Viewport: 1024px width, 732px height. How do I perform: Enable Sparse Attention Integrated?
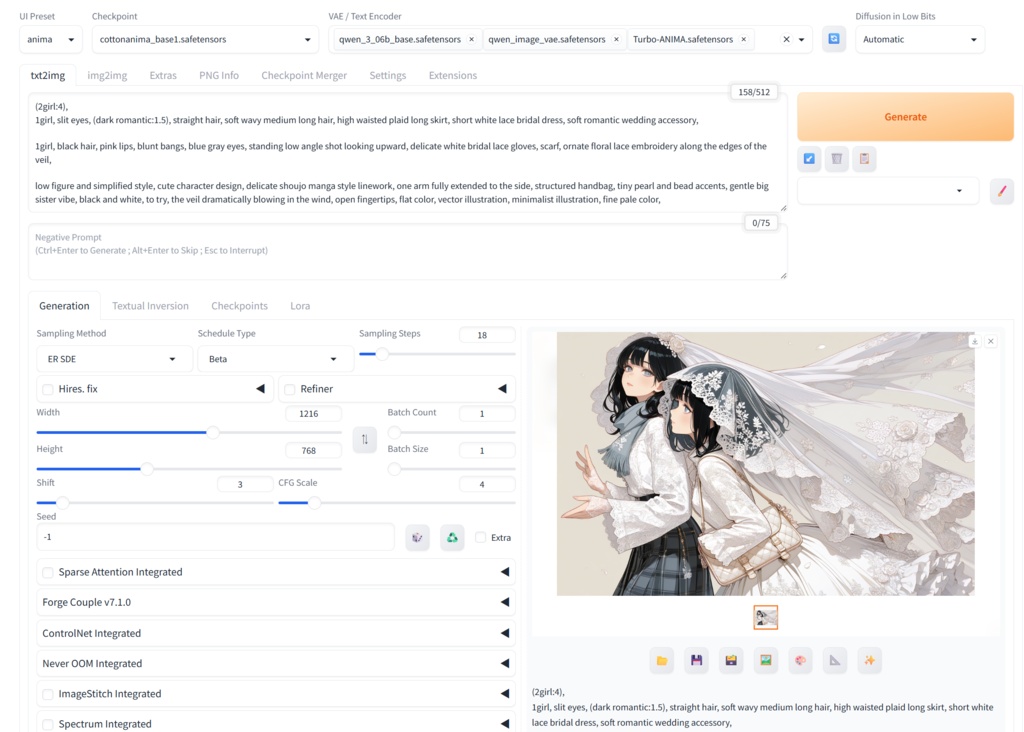coord(48,573)
